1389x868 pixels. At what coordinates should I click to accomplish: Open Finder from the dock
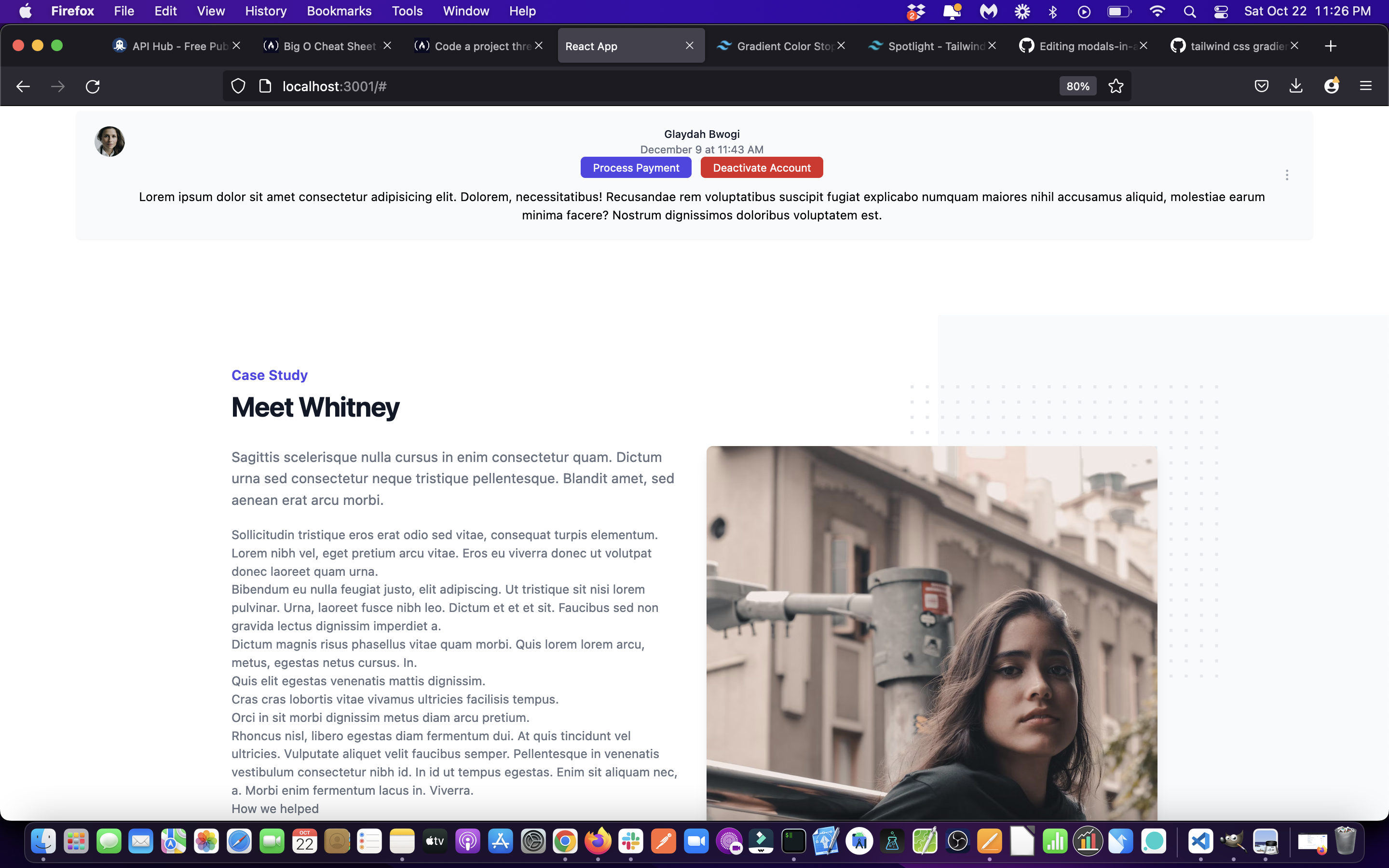43,841
